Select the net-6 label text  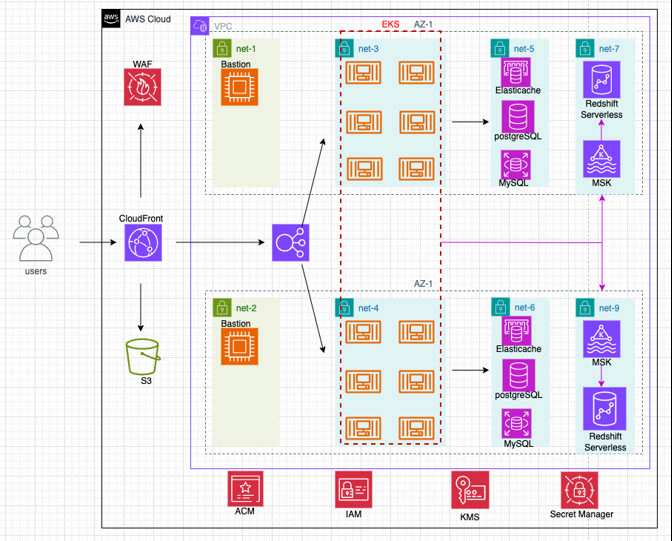525,307
